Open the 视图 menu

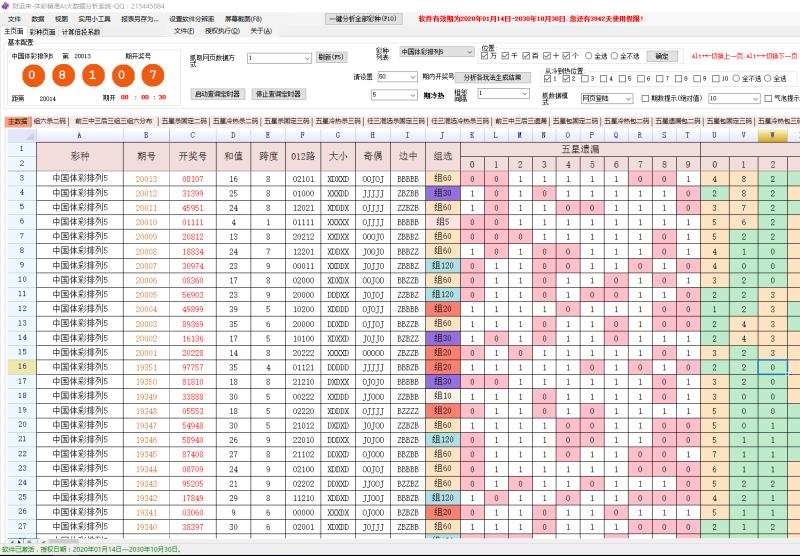(61, 19)
